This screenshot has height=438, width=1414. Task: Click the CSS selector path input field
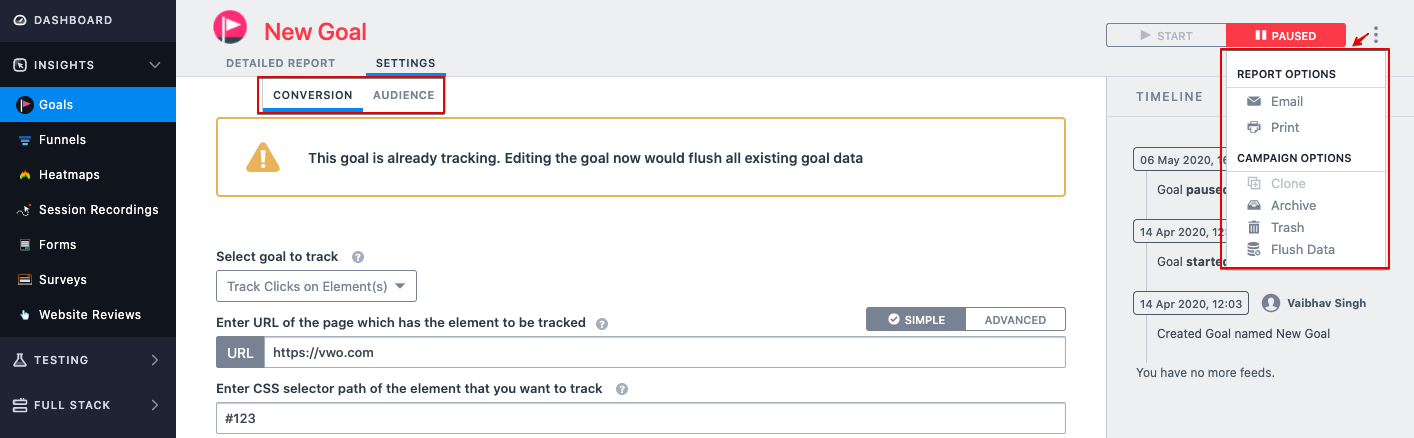click(641, 418)
